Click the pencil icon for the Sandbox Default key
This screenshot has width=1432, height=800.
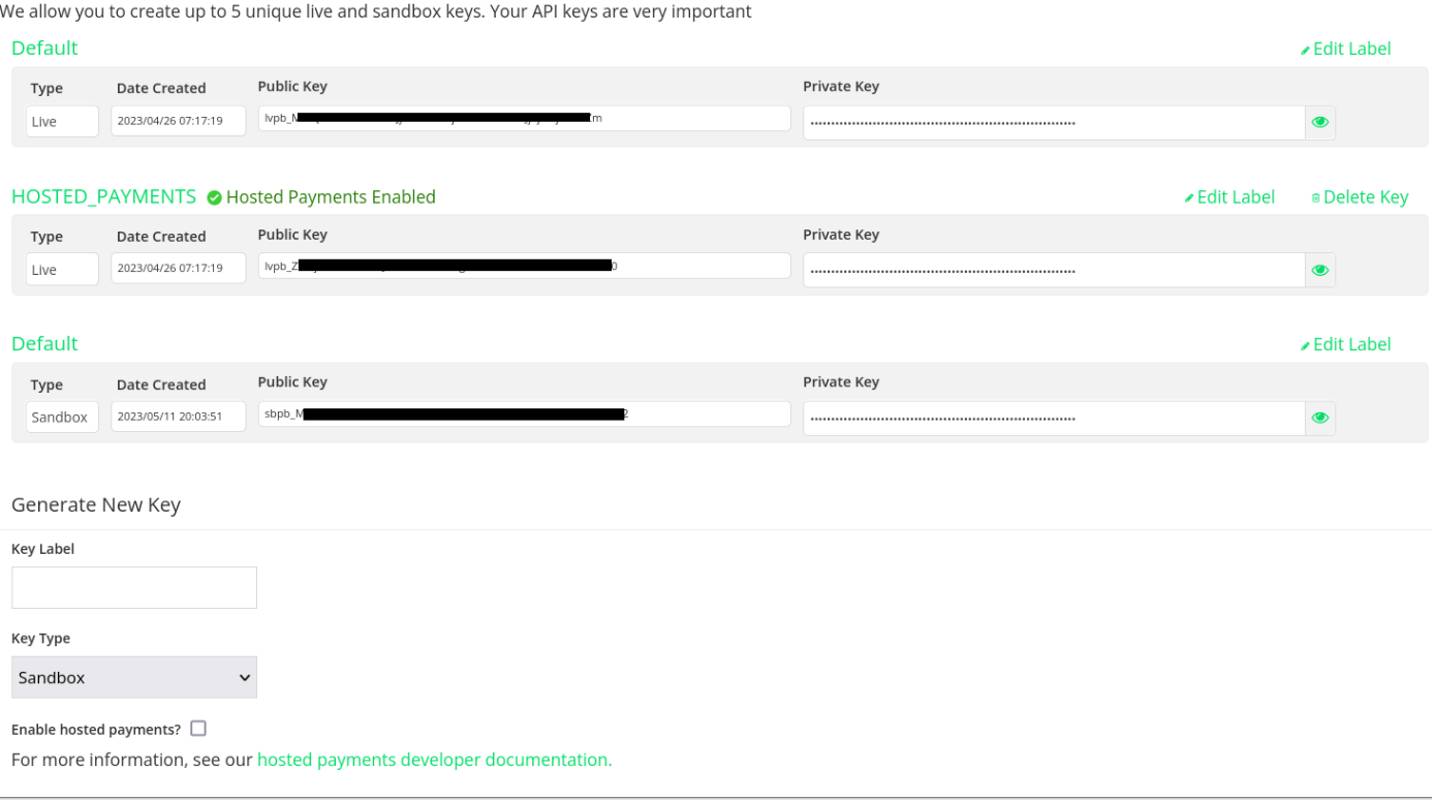tap(1305, 346)
